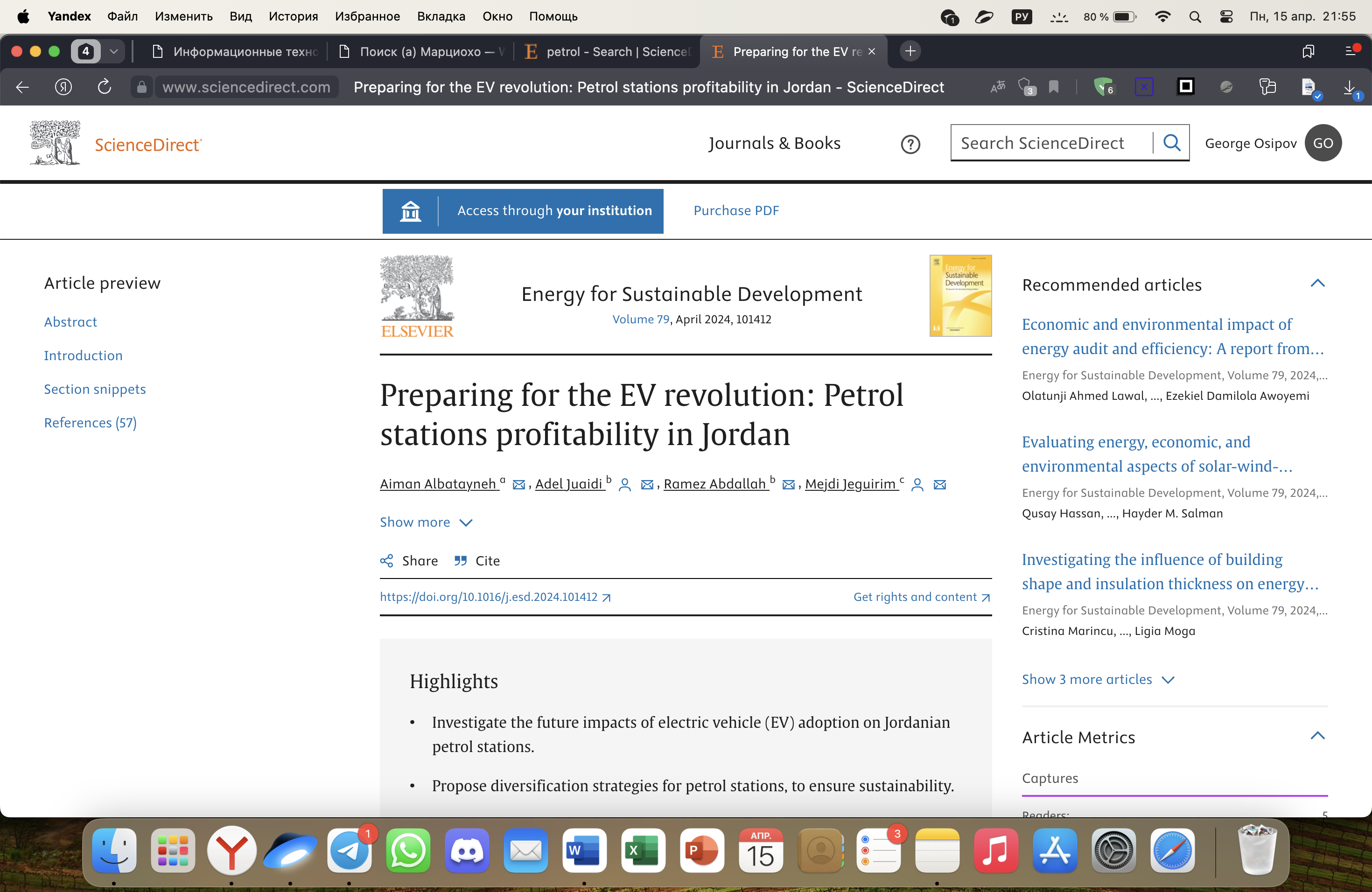Click the Search ScienceDirect input field
The height and width of the screenshot is (892, 1372).
tap(1051, 143)
